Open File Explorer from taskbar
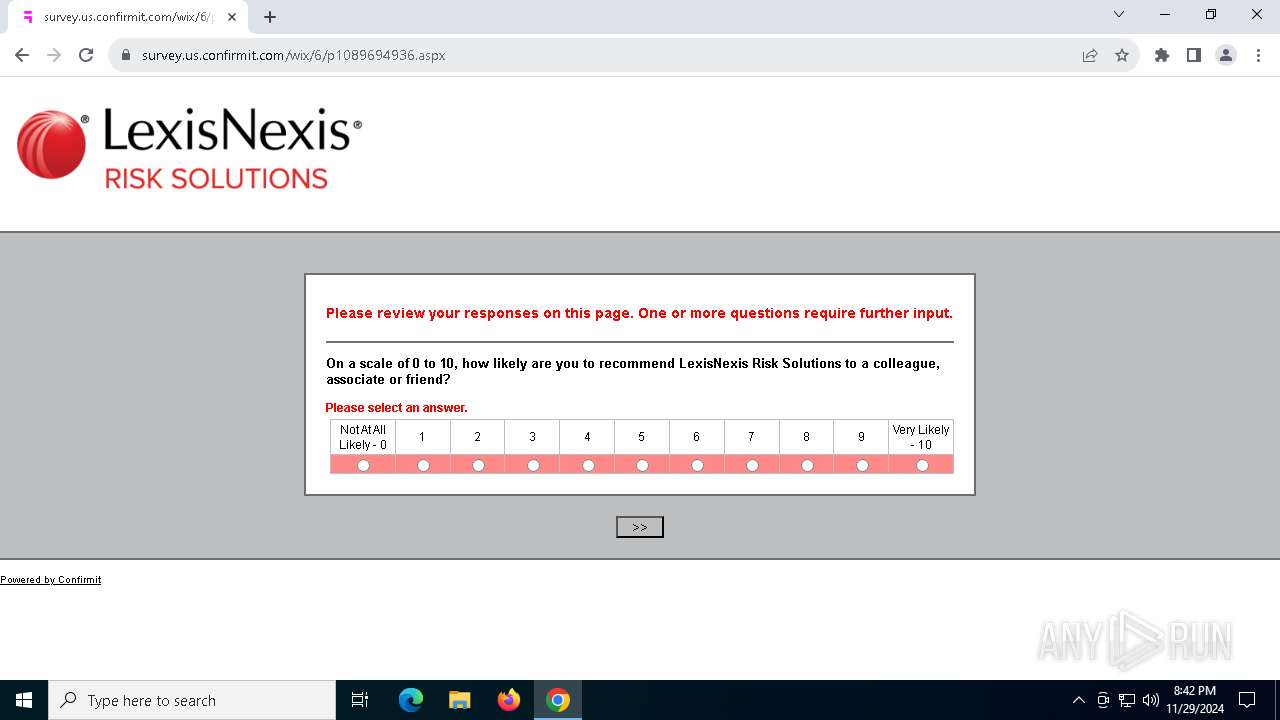Screen dimensions: 1280x720 coord(460,700)
